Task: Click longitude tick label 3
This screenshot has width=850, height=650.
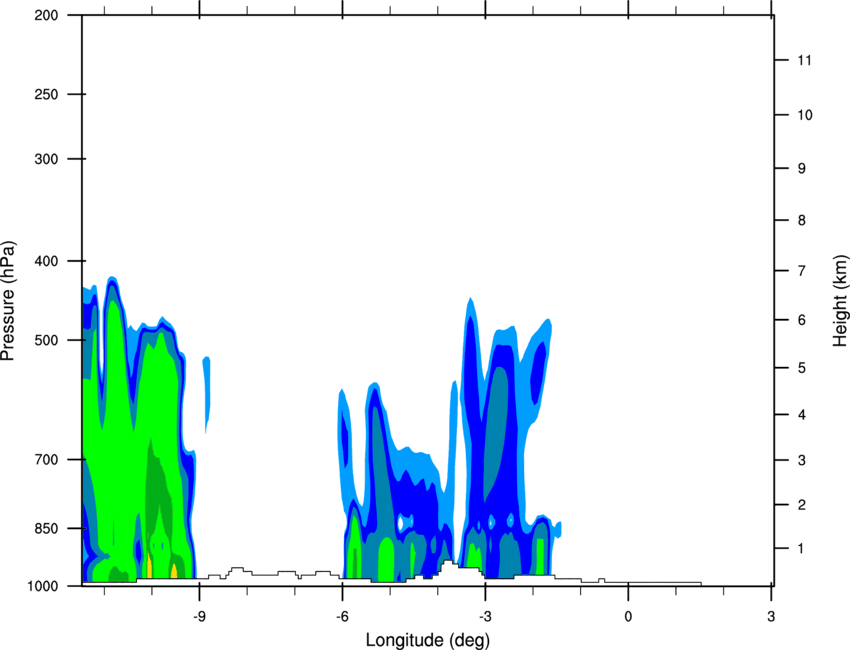Action: pyautogui.click(x=771, y=617)
